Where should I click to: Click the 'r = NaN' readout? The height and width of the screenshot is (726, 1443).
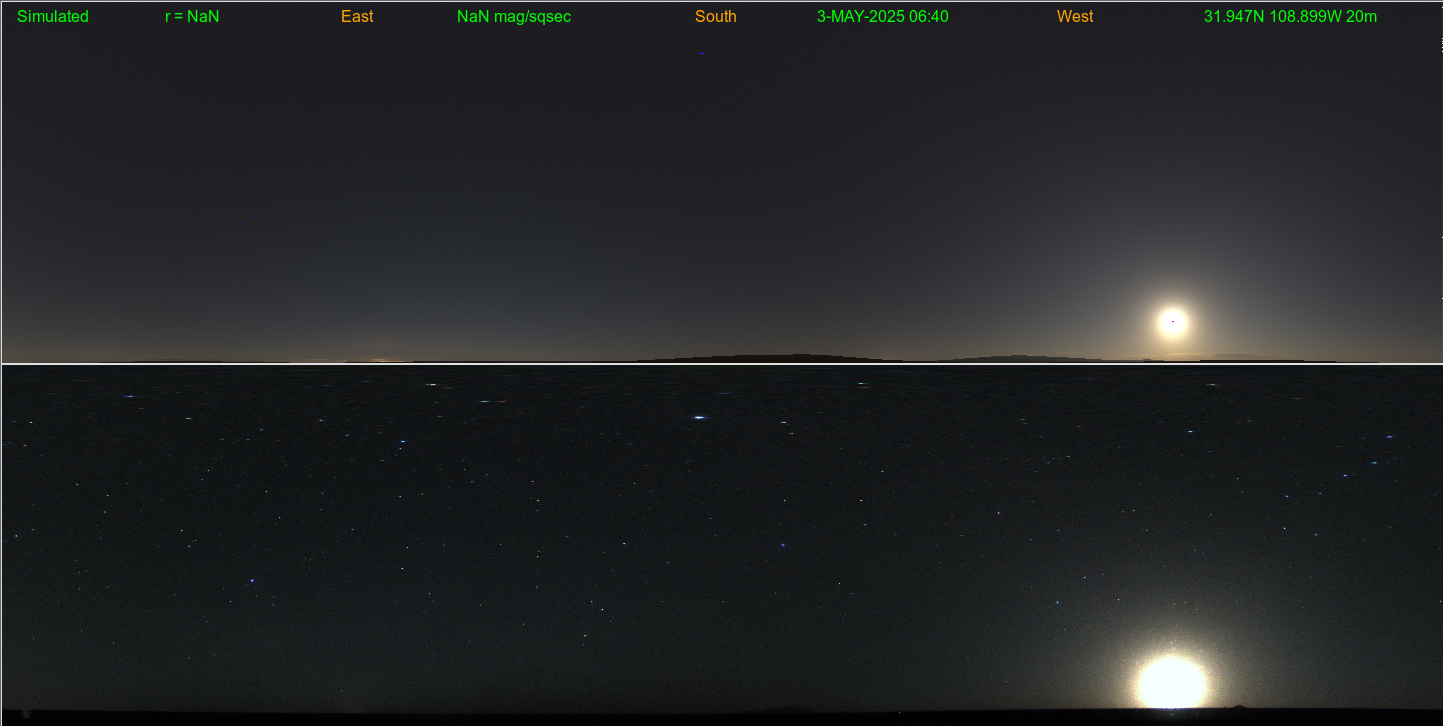pyautogui.click(x=192, y=17)
